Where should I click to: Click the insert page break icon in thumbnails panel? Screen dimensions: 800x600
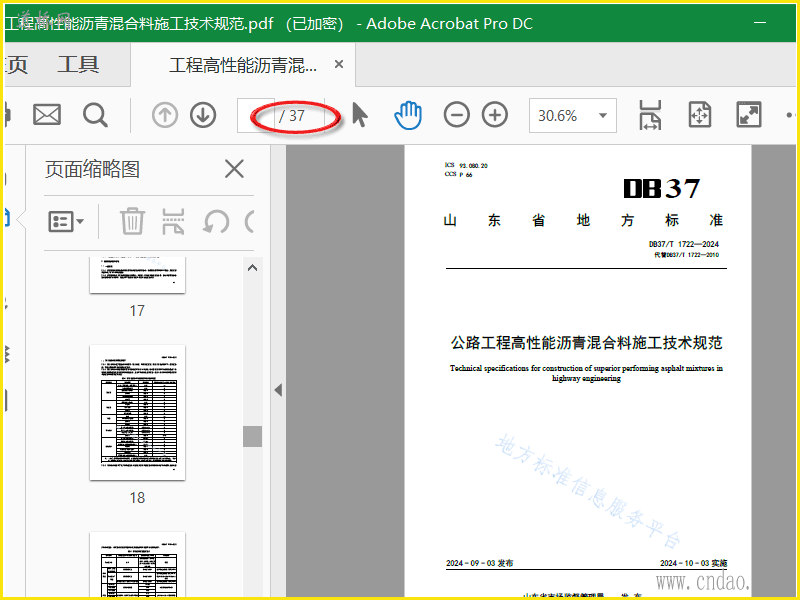(x=173, y=221)
